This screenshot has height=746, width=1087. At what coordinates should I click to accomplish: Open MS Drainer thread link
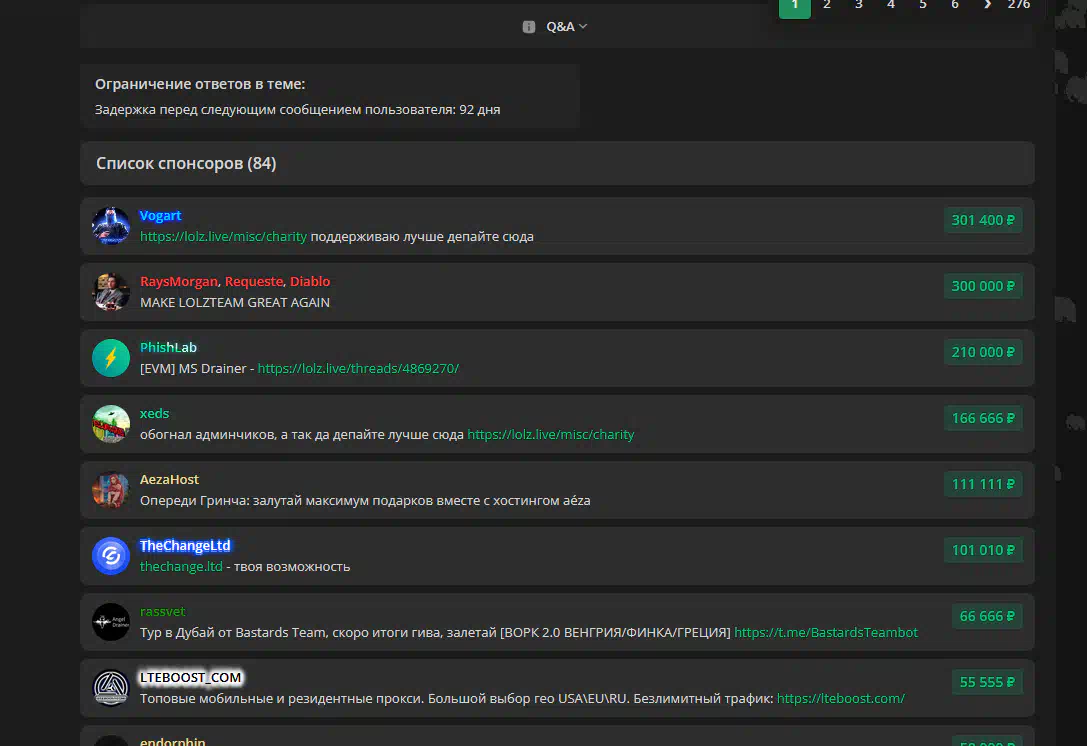coord(358,369)
